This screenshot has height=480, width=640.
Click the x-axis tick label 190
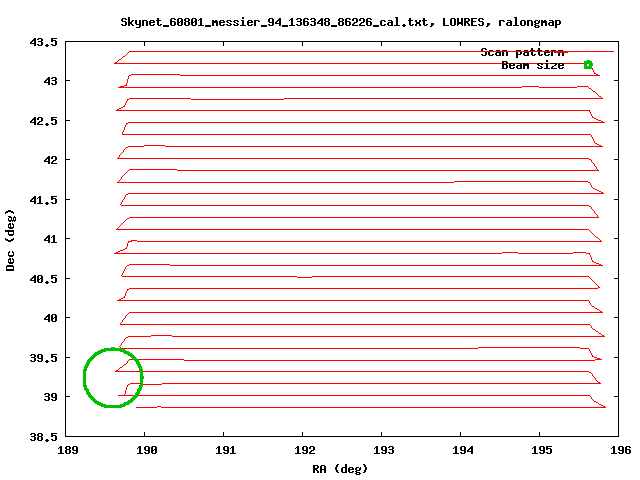147,450
